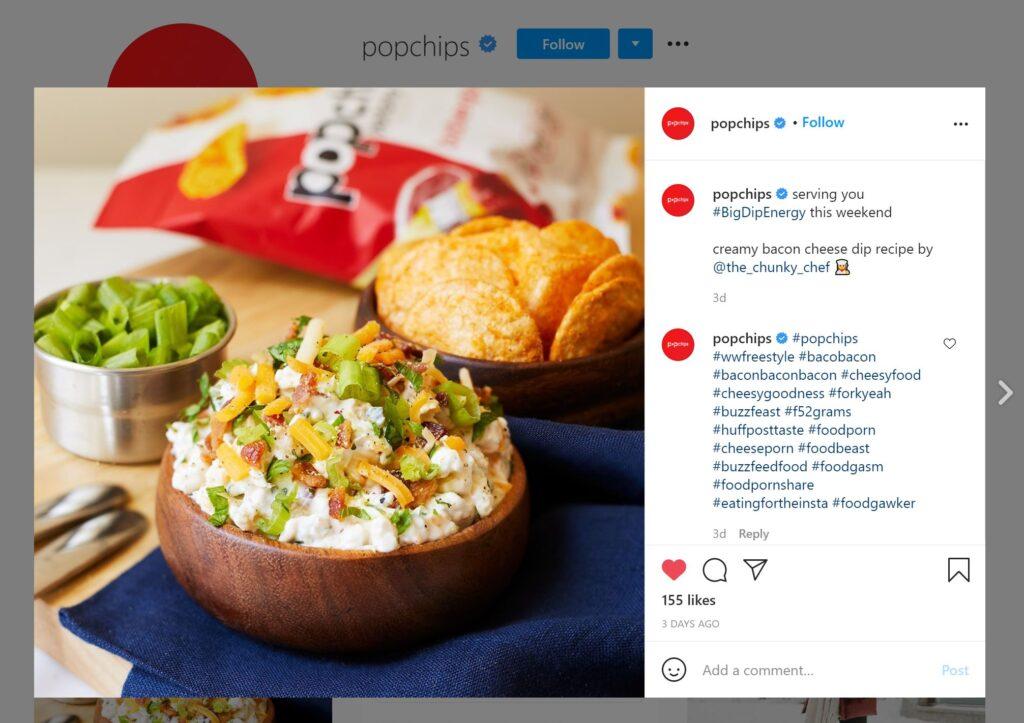Viewport: 1024px width, 723px height.
Task: Open the #foodgawker hashtag
Action: click(874, 503)
